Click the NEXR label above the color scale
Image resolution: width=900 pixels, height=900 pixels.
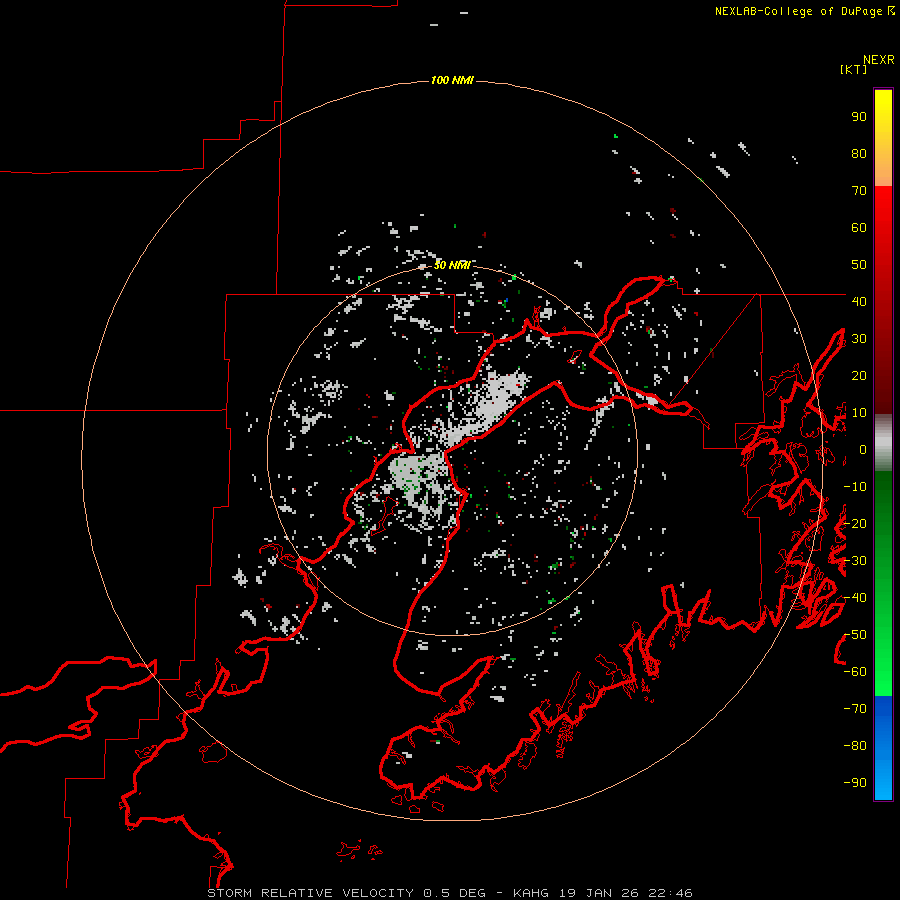878,60
